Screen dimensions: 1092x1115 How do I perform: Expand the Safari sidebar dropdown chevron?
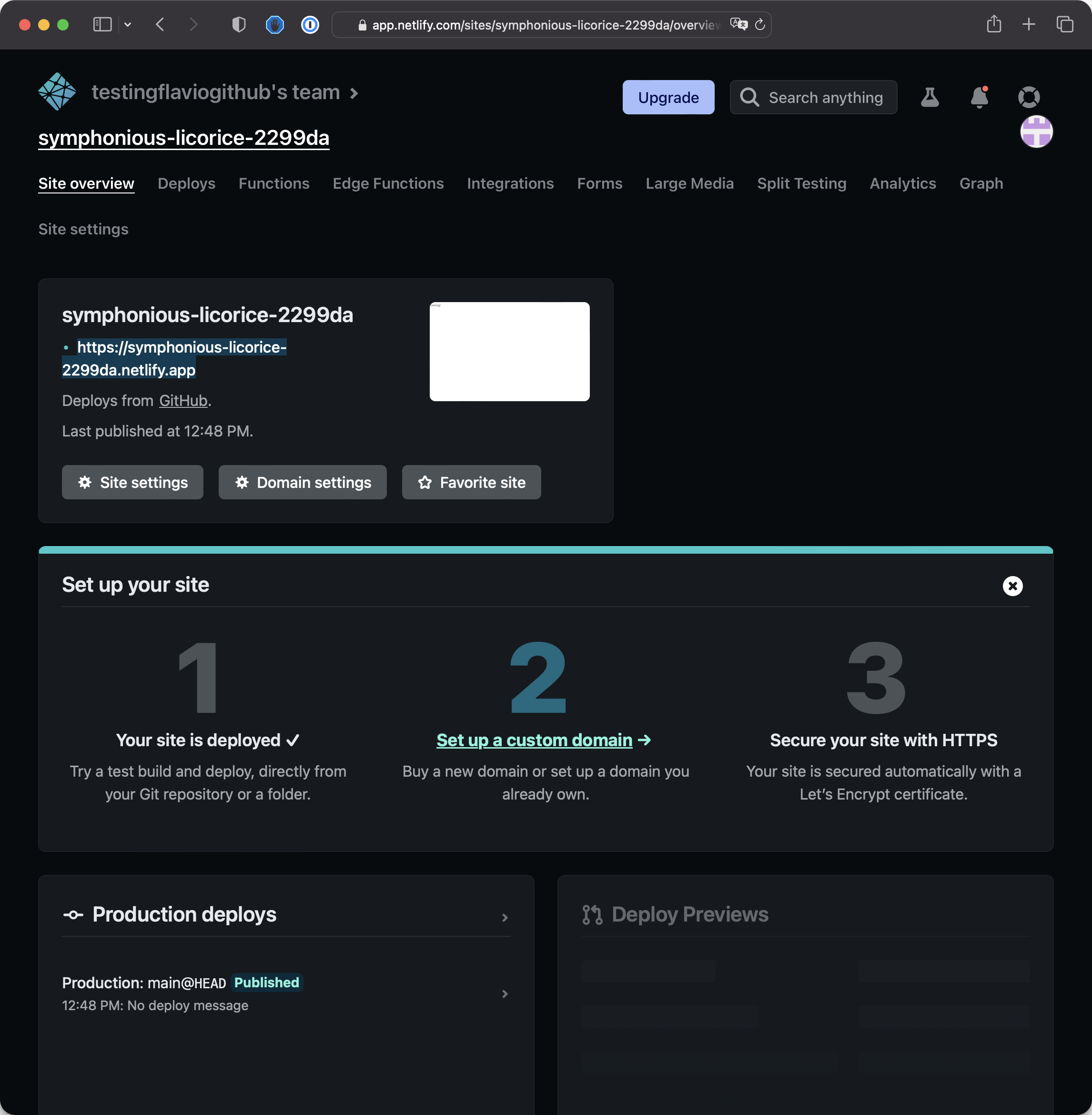(128, 25)
